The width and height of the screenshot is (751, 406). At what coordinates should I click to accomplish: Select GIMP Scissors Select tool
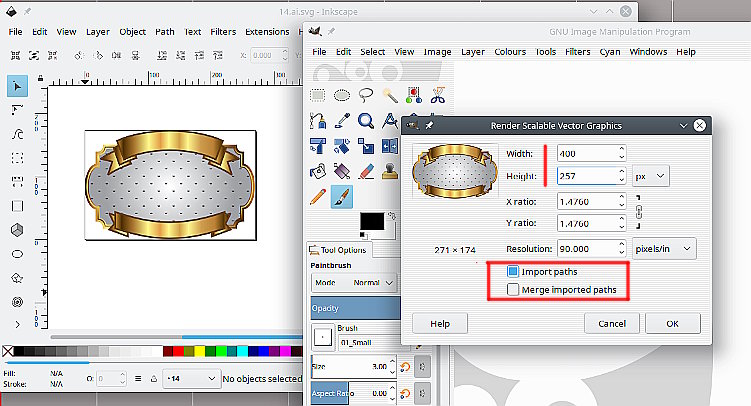438,95
